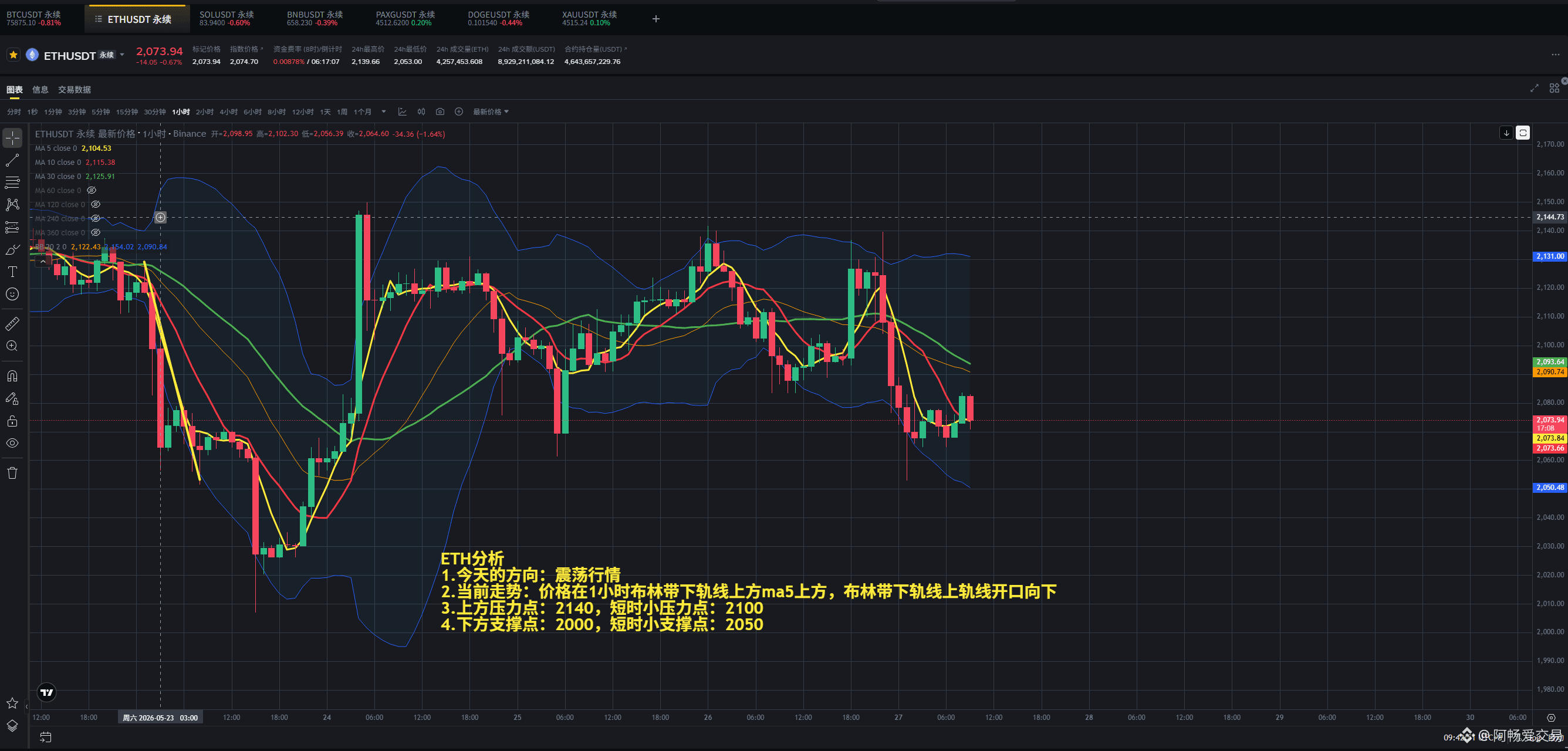Select the 30分钟 timeframe
The width and height of the screenshot is (1568, 751).
coord(154,112)
